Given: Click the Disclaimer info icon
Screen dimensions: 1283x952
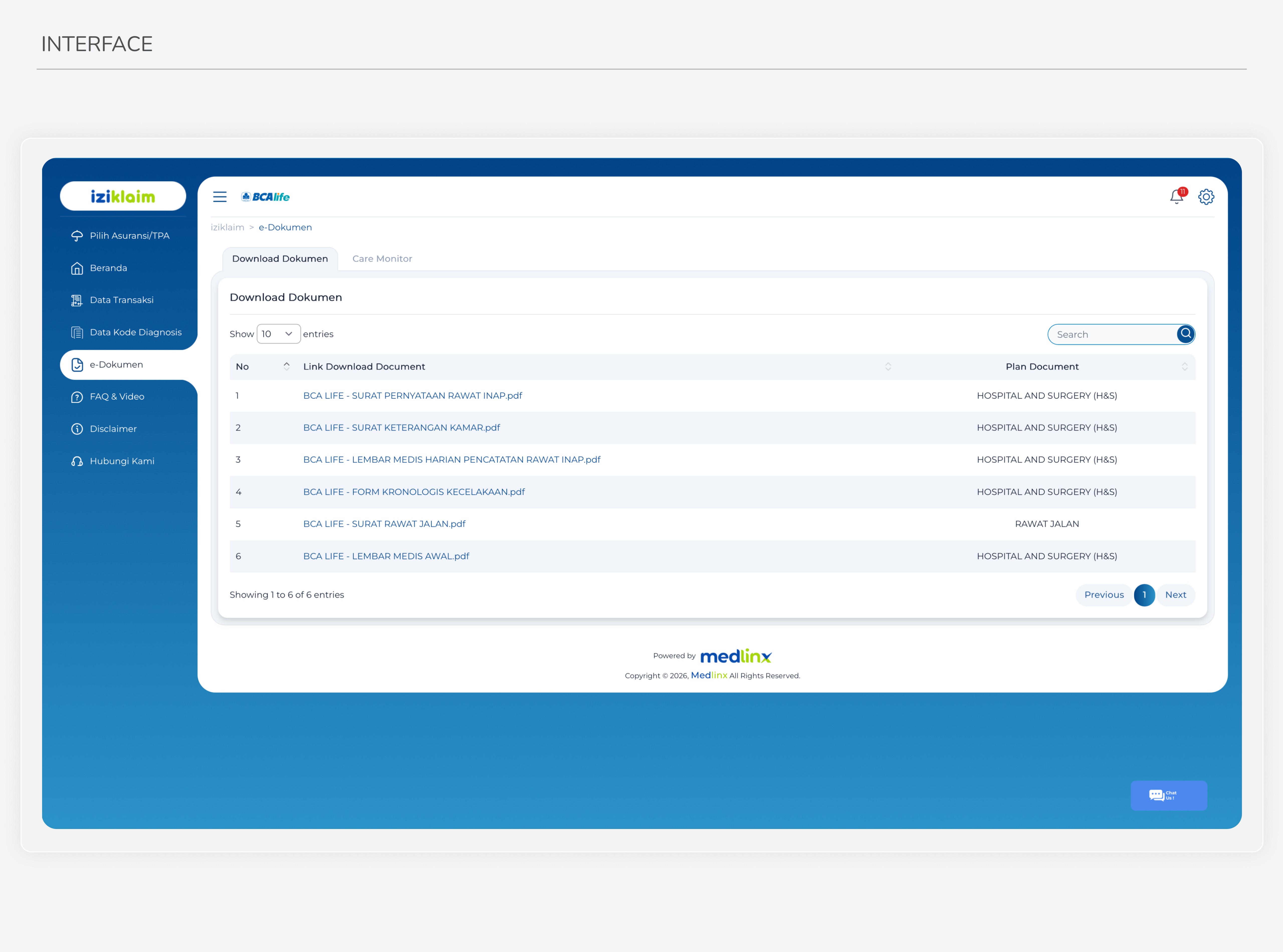Looking at the screenshot, I should click(77, 429).
